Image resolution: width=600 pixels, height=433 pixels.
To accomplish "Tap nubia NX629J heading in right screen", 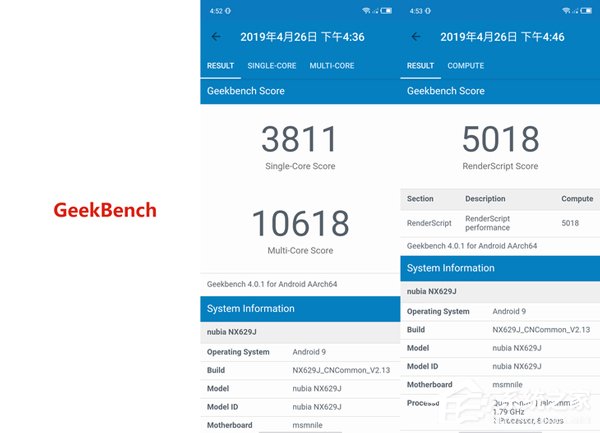I will click(x=432, y=291).
